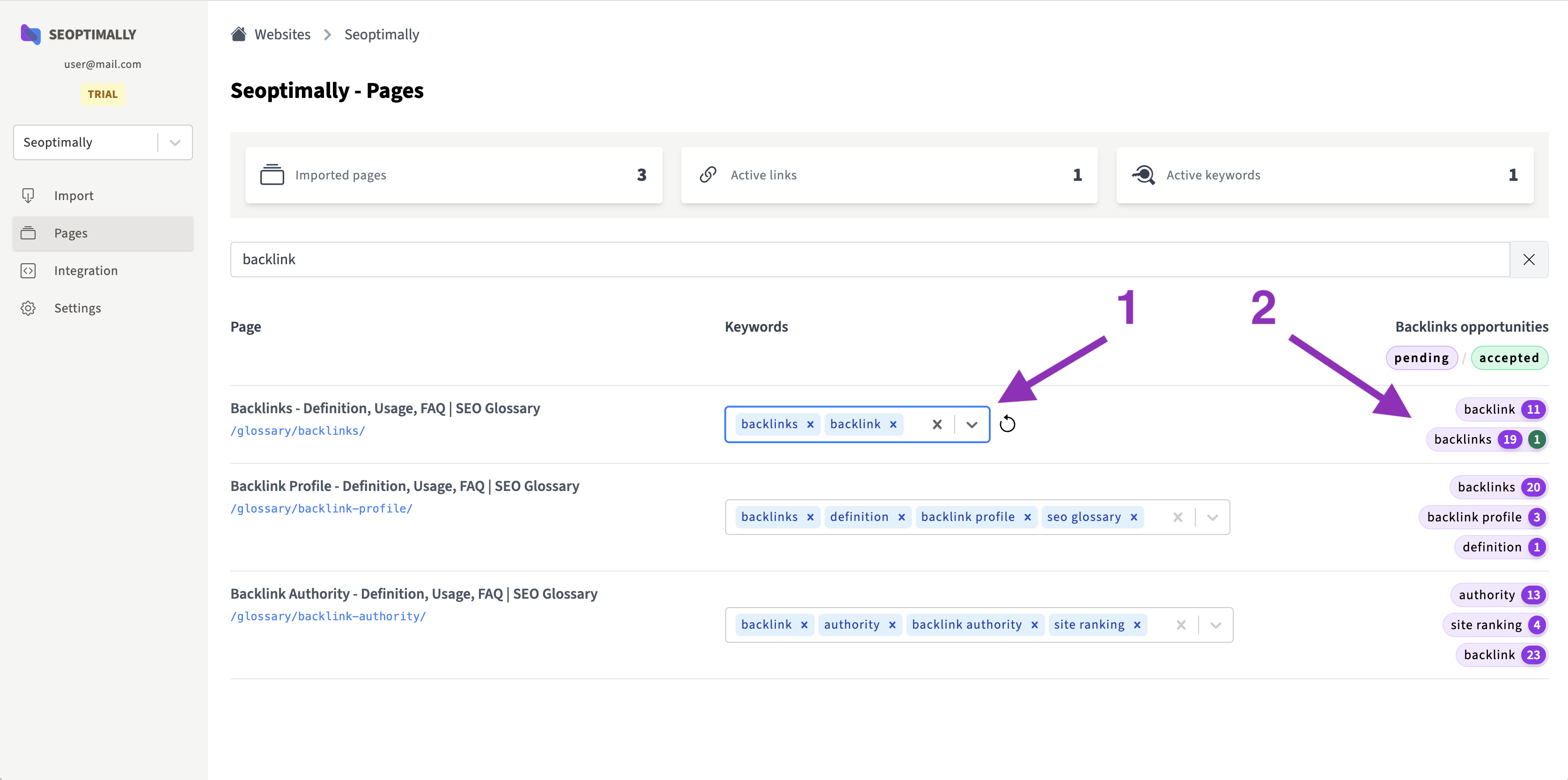The image size is (1568, 780).
Task: Click the Imported pages card icon
Action: point(272,175)
